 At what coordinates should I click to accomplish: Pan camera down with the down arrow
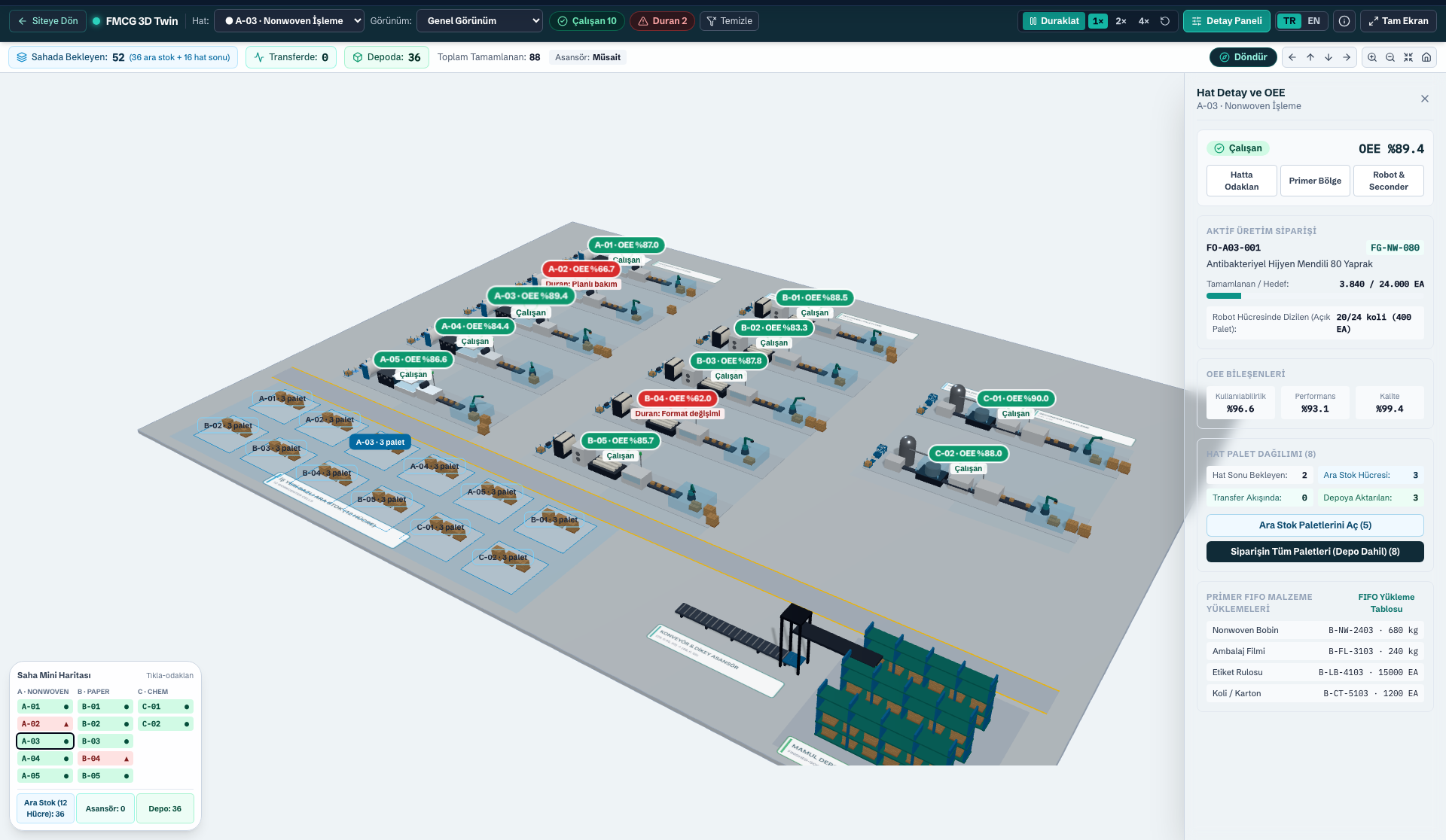[x=1329, y=57]
